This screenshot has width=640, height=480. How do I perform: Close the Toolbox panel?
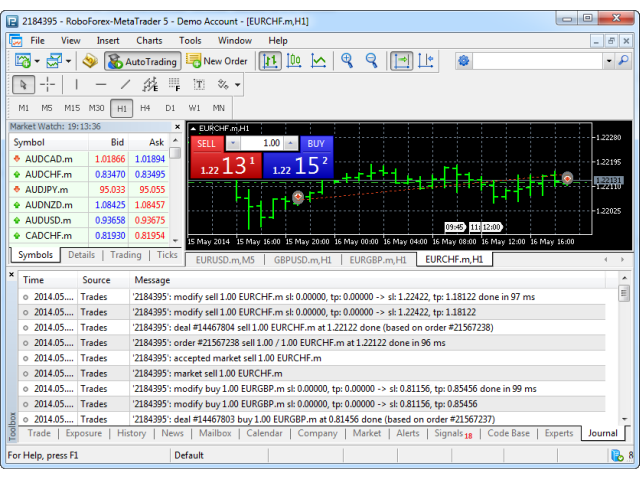pyautogui.click(x=11, y=275)
